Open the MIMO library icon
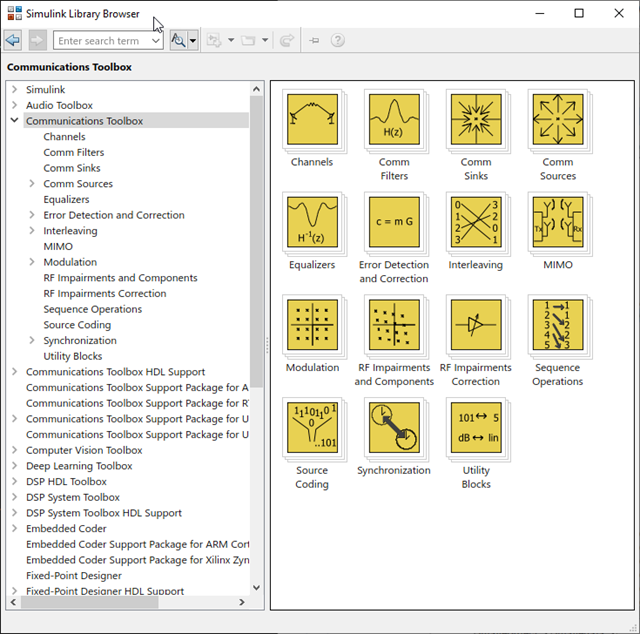 point(558,222)
